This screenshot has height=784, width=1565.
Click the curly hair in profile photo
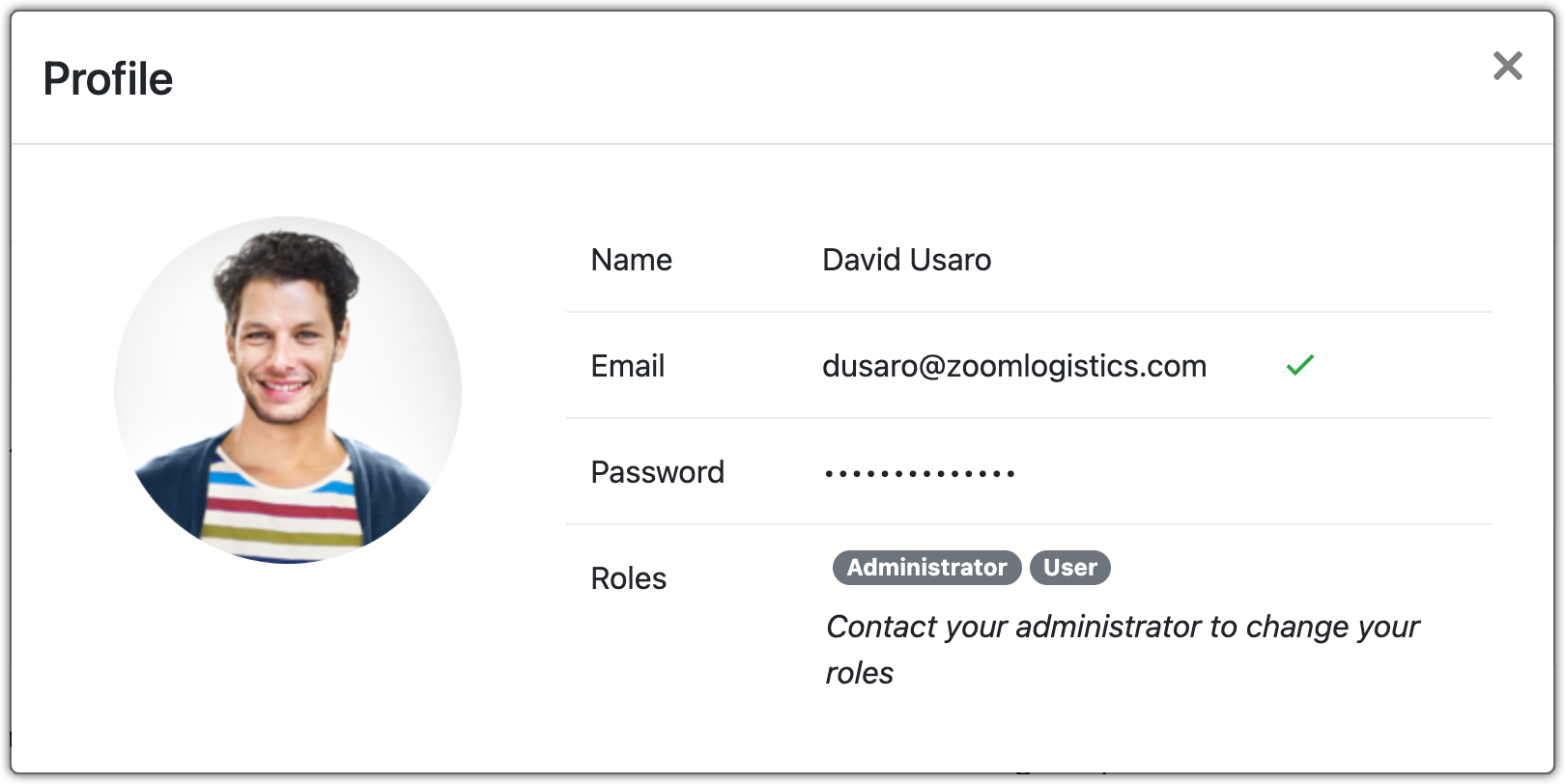(x=285, y=261)
